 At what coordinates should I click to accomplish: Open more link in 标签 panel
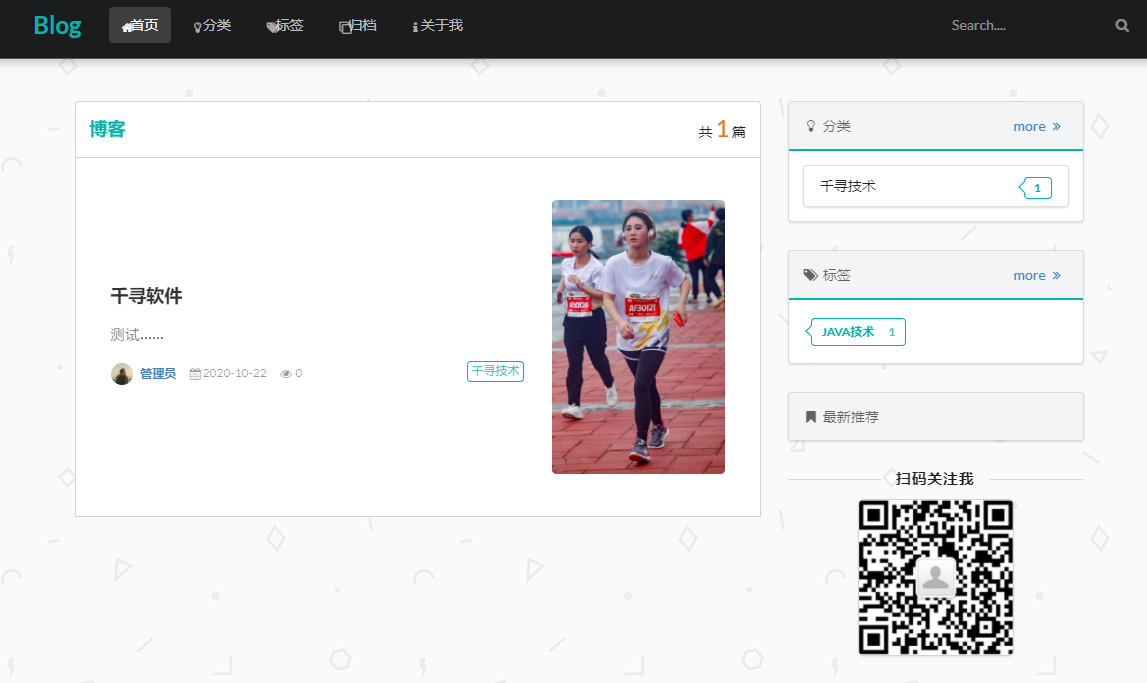coord(1037,276)
